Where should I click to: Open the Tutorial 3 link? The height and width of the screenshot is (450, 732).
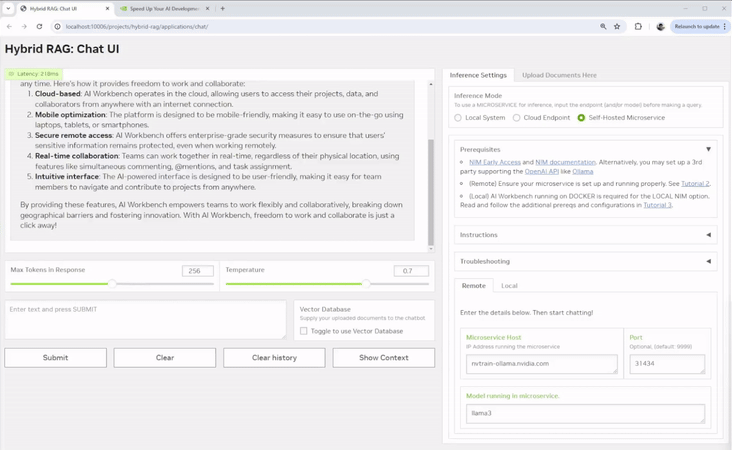(x=657, y=205)
